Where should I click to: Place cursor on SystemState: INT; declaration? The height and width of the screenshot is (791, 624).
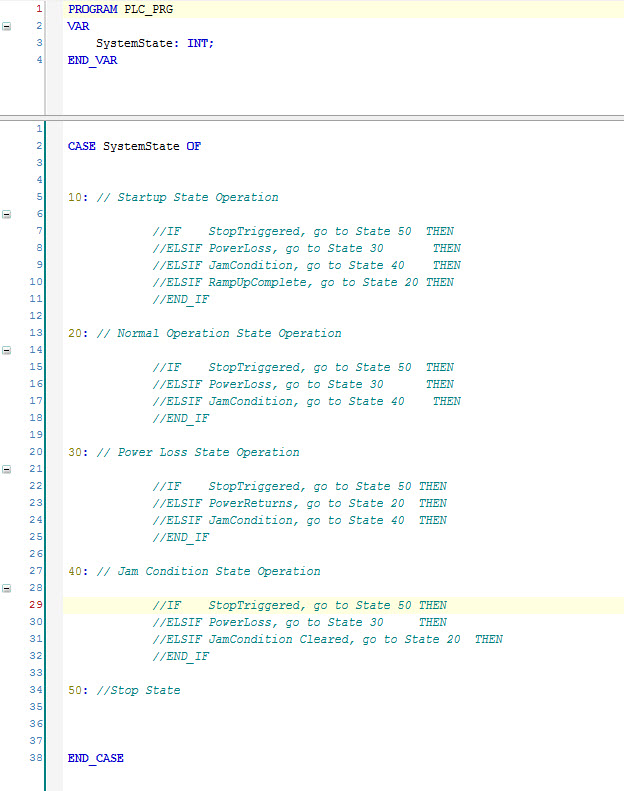(x=155, y=43)
